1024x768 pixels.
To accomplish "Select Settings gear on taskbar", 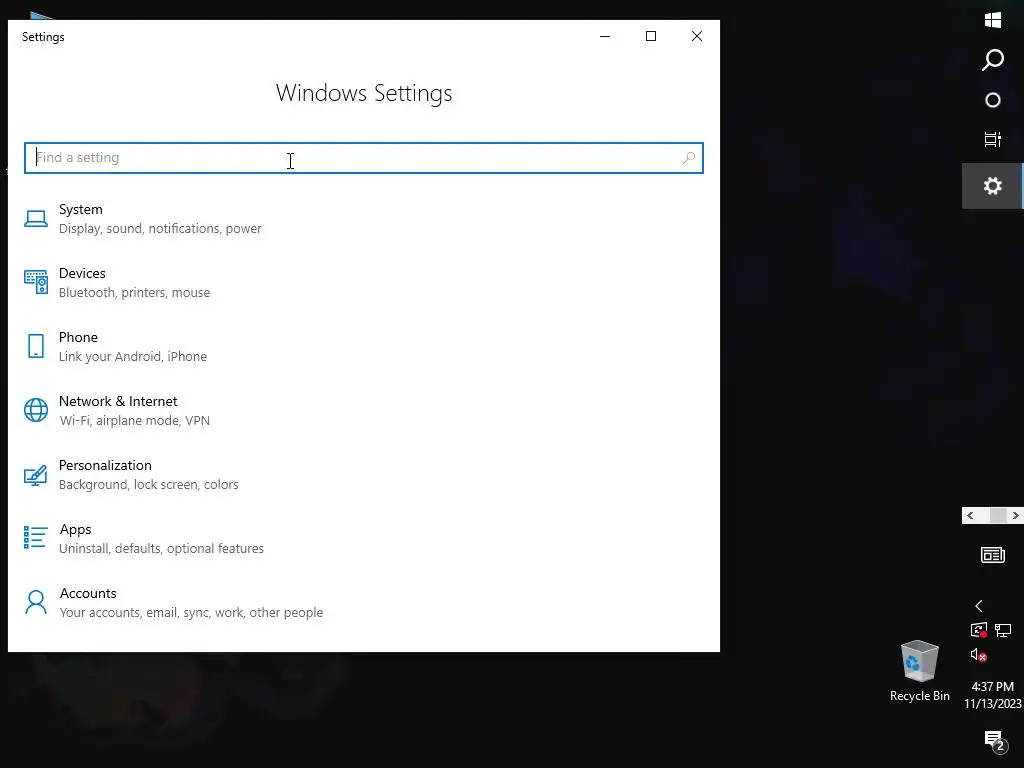I will [993, 186].
